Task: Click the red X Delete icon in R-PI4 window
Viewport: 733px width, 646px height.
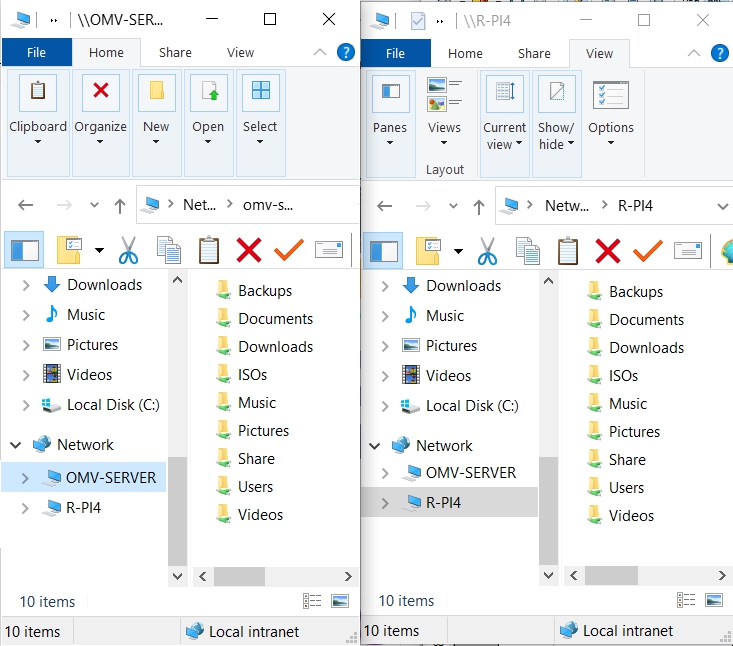Action: (607, 250)
